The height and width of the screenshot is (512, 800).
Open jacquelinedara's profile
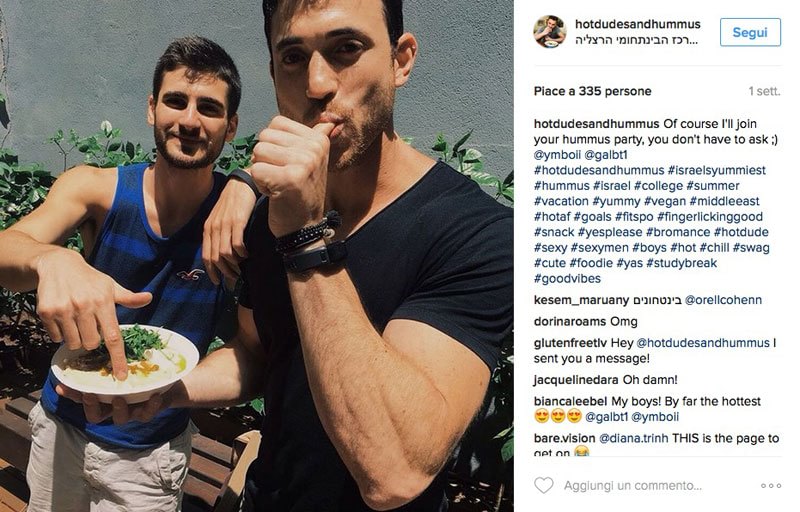click(x=576, y=380)
